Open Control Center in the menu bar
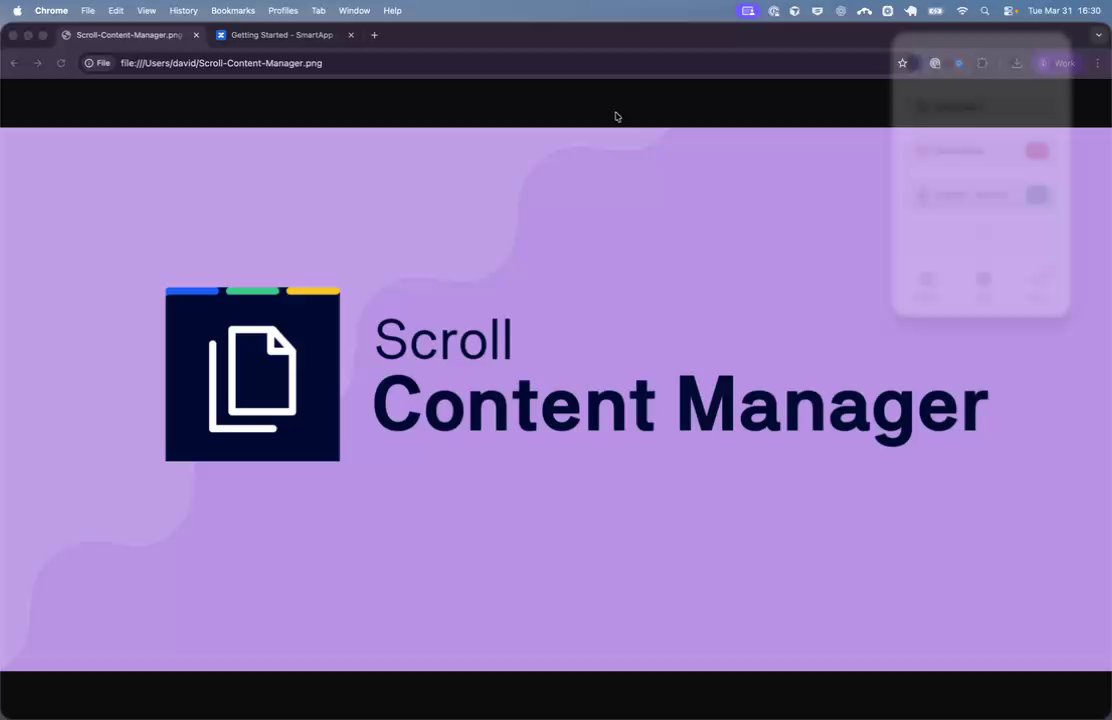This screenshot has width=1112, height=720. tap(1010, 11)
